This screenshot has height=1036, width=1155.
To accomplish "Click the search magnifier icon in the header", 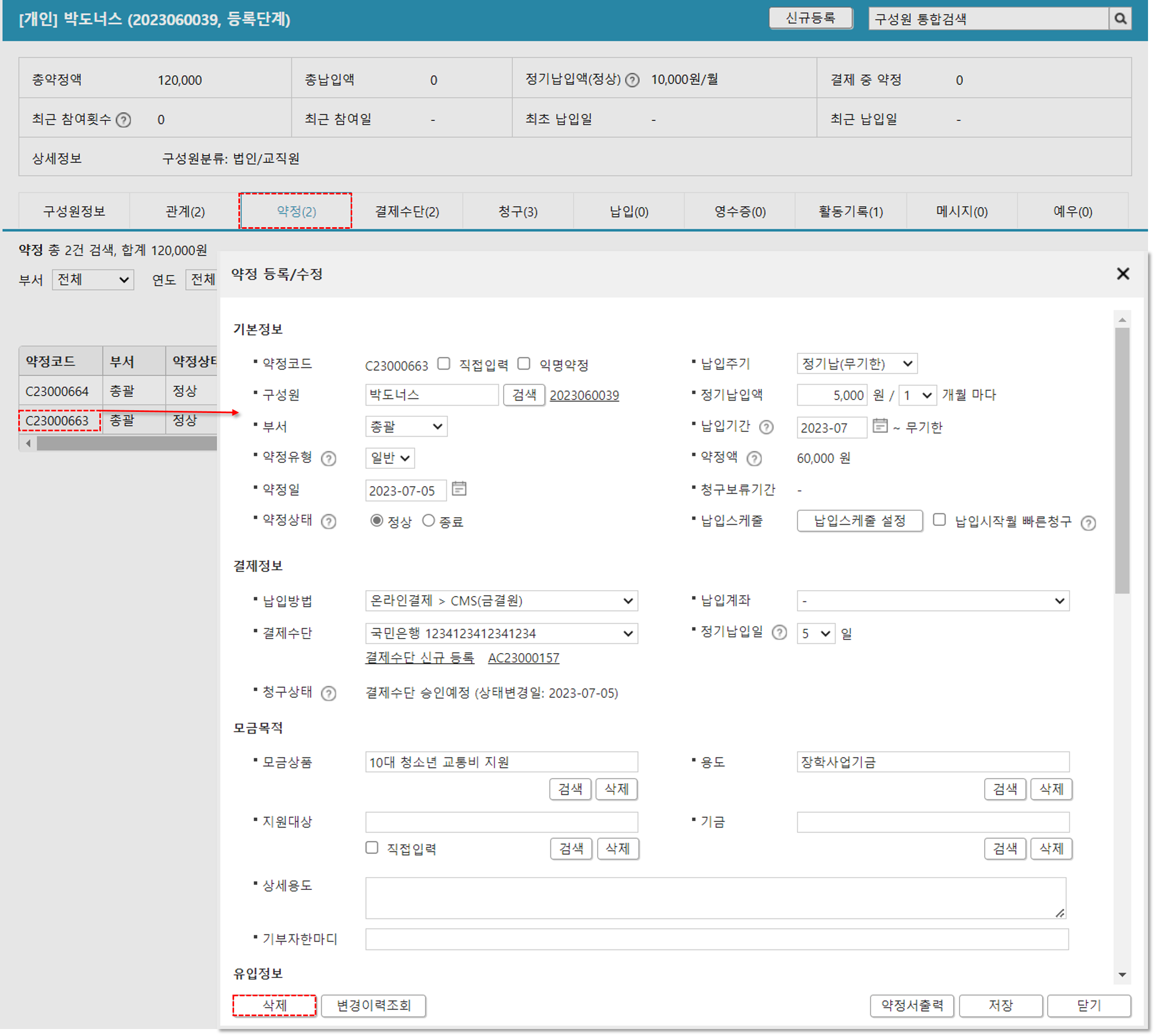I will [1121, 19].
